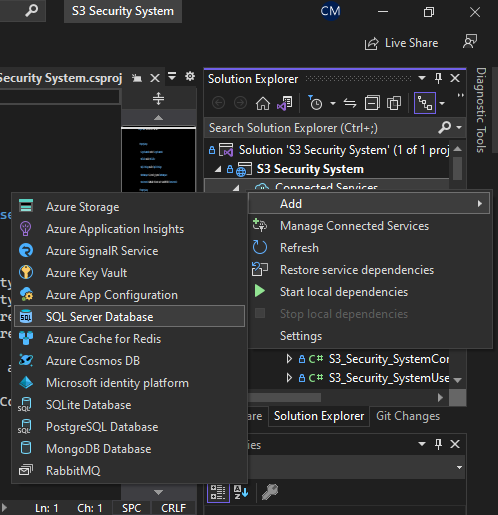Click the Show All Files icon
This screenshot has width=498, height=515.
(x=394, y=103)
